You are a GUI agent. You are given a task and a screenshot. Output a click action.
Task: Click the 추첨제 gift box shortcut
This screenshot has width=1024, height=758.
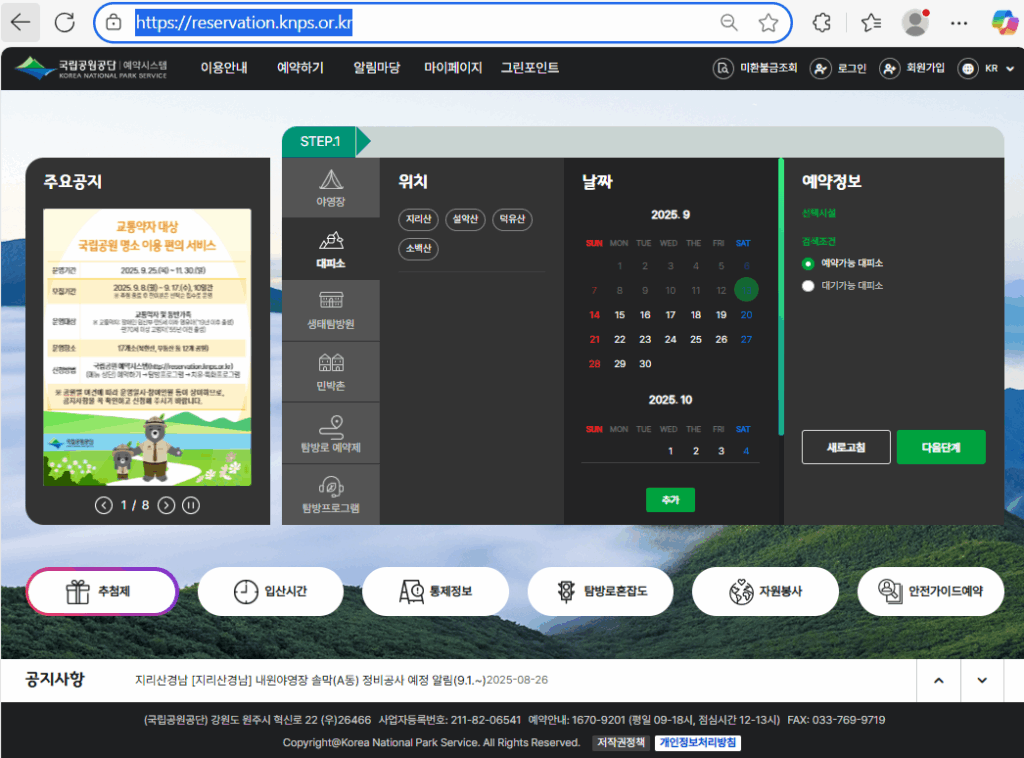click(x=102, y=591)
